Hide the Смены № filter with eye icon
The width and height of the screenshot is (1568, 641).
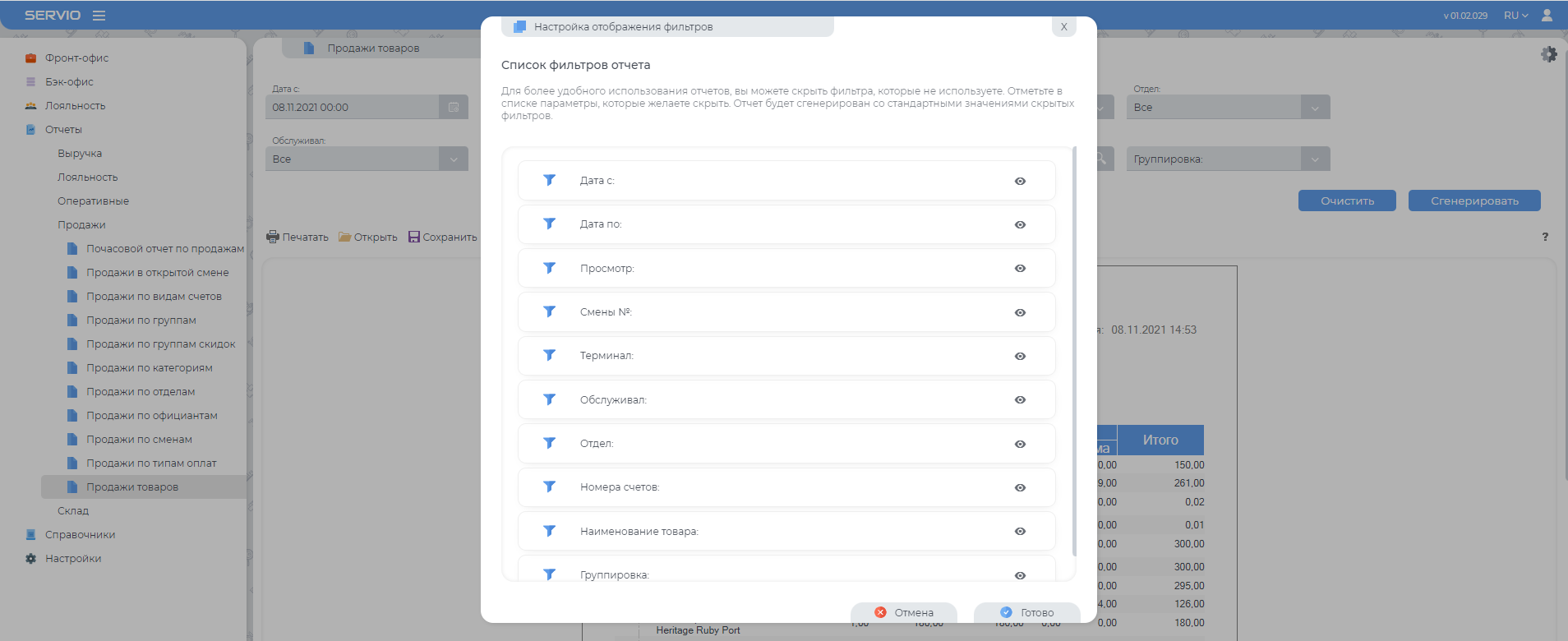1020,312
